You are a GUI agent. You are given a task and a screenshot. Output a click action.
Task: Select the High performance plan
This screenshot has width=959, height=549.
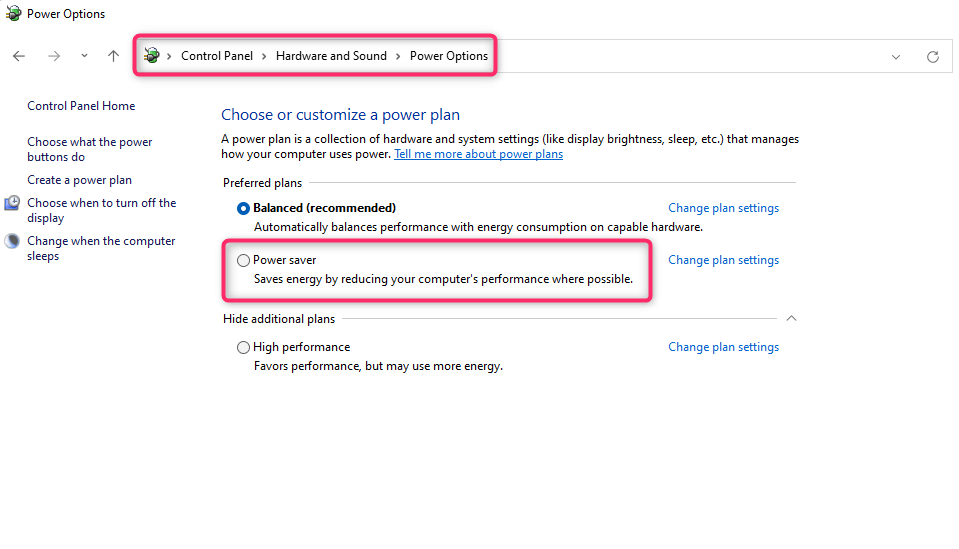[243, 347]
